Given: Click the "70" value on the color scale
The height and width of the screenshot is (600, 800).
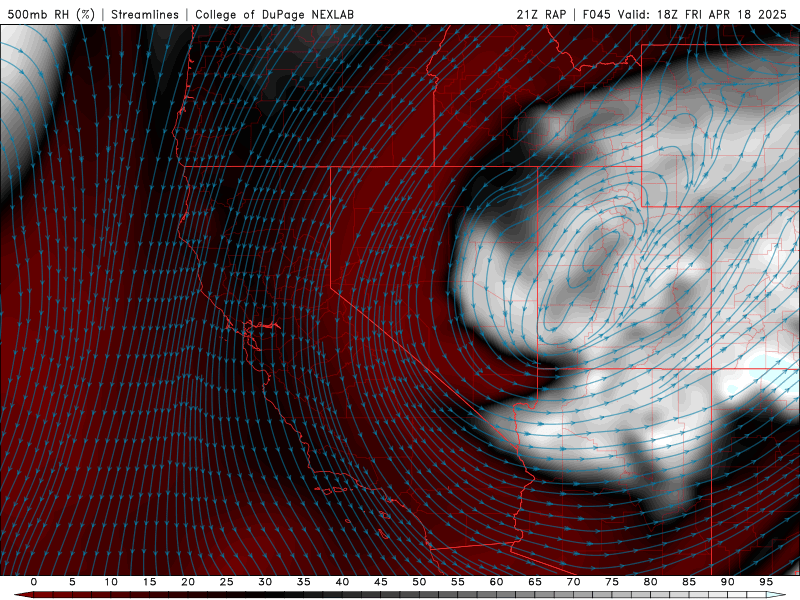Looking at the screenshot, I should pyautogui.click(x=573, y=582).
